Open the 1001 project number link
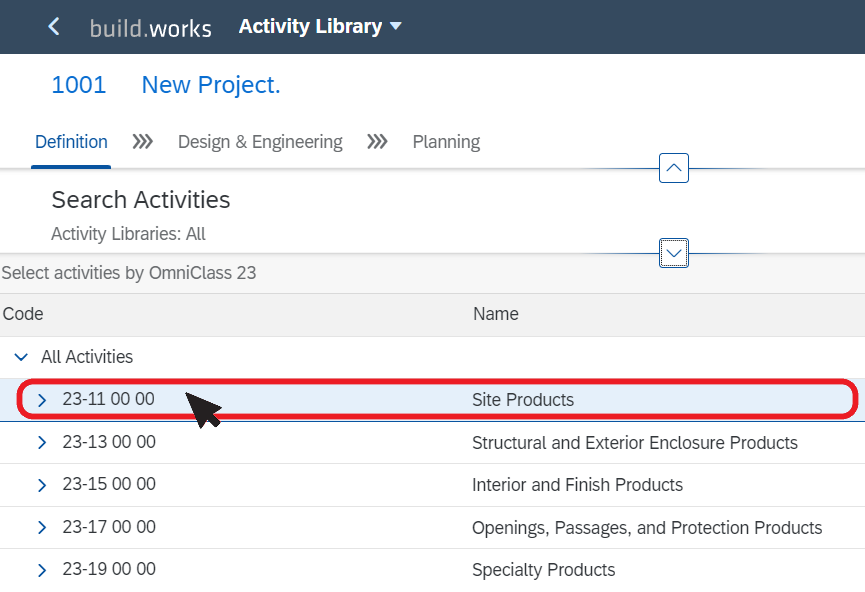This screenshot has width=865, height=592. click(x=78, y=85)
